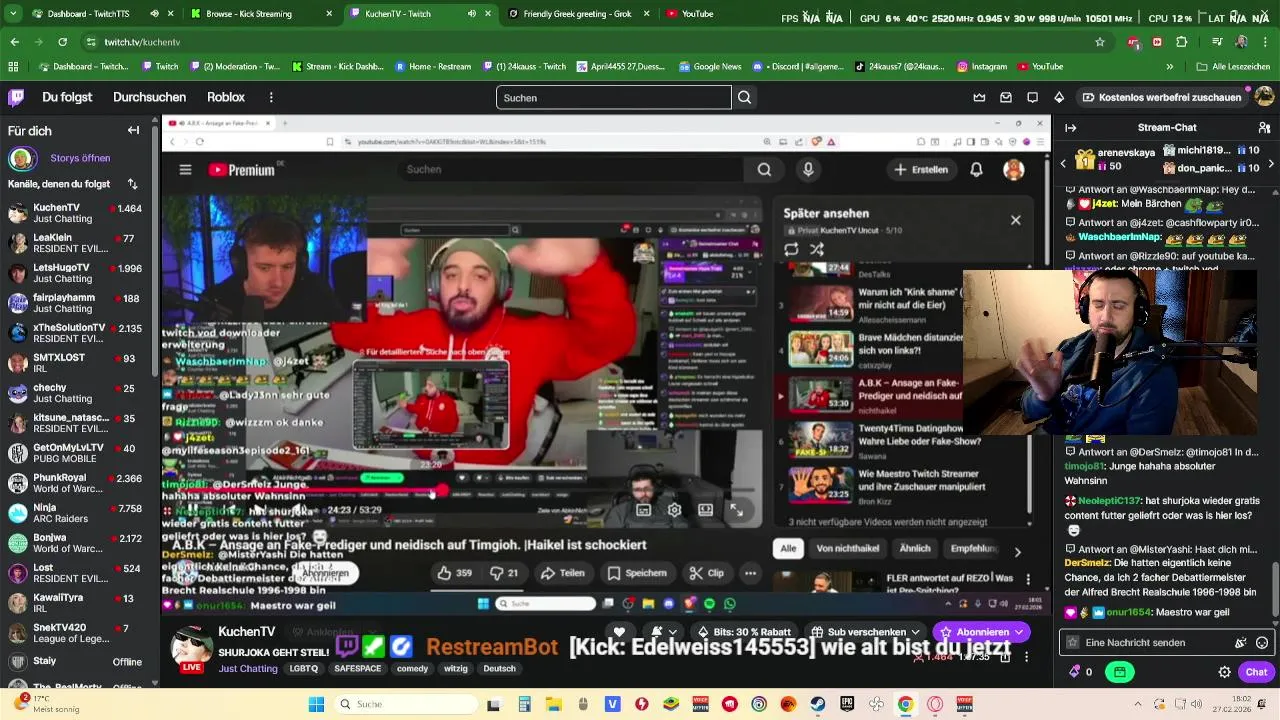The height and width of the screenshot is (720, 1280).
Task: Open Twitch whispers speech-bubble icon
Action: 1032,97
